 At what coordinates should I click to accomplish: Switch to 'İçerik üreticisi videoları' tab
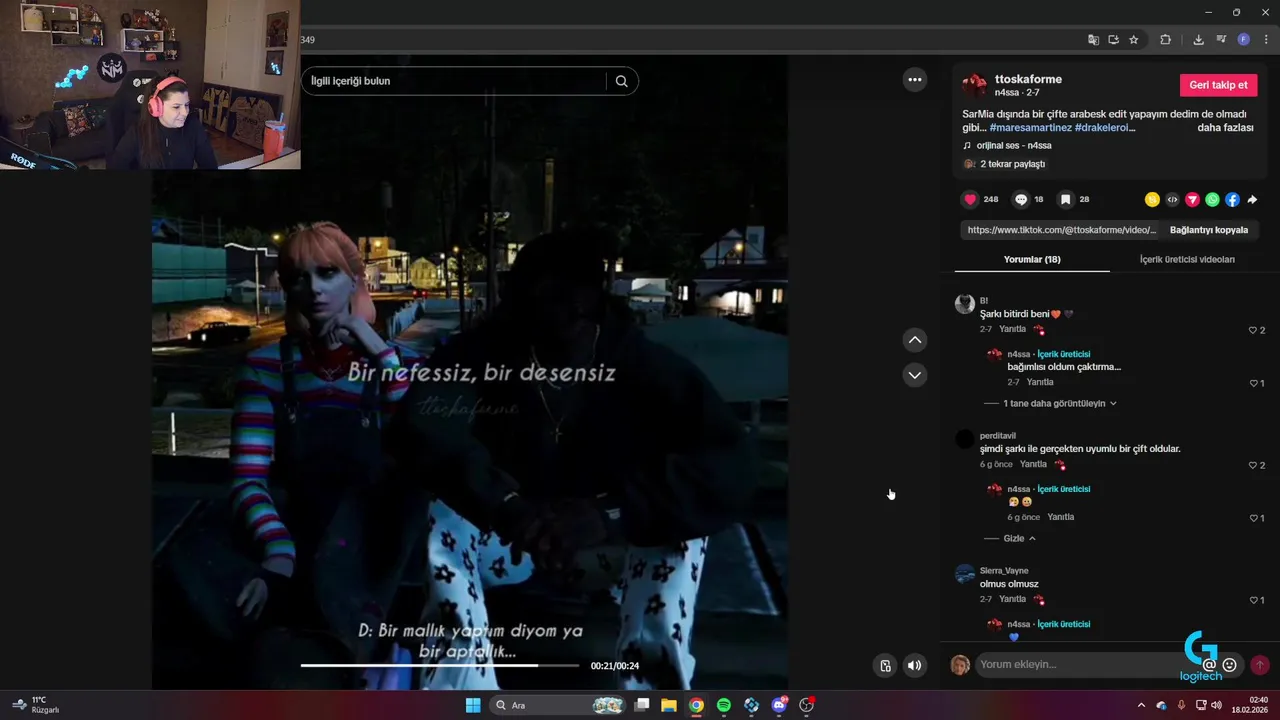(x=1187, y=259)
